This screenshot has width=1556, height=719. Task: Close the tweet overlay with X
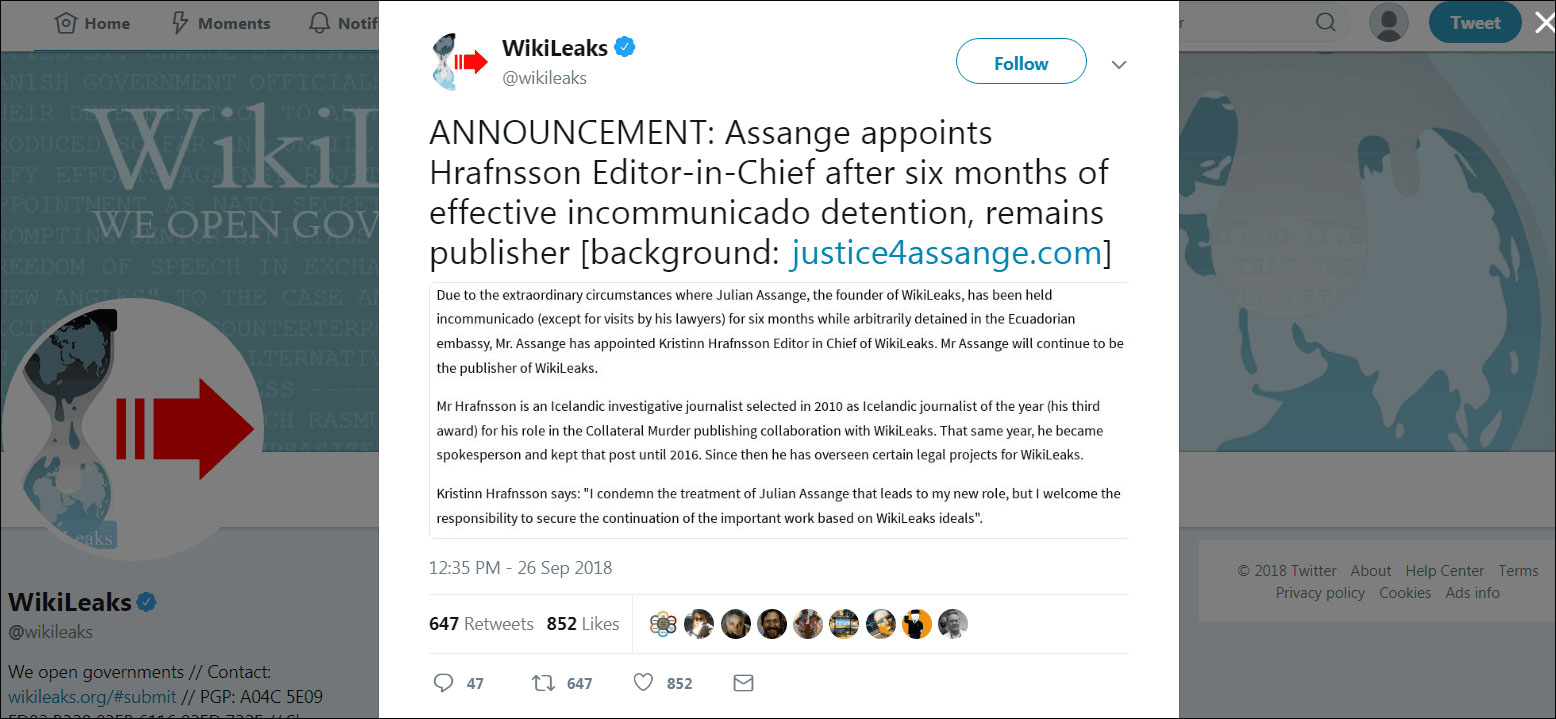click(x=1544, y=23)
